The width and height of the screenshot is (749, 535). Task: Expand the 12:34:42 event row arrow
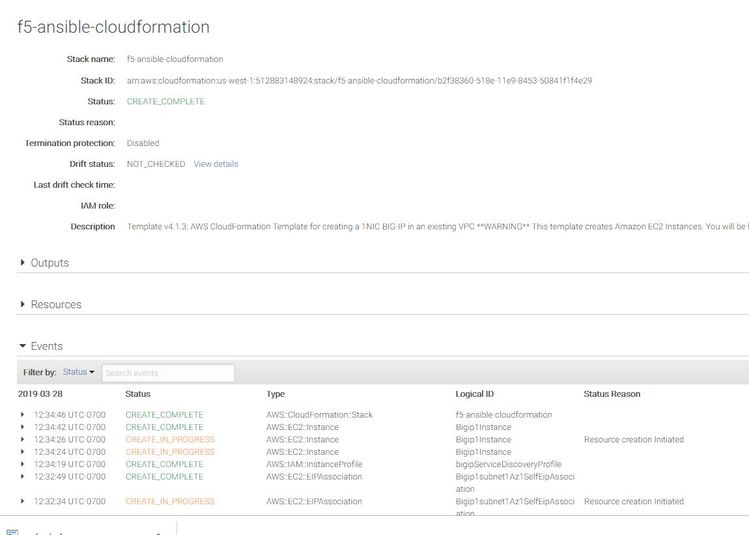coord(22,427)
